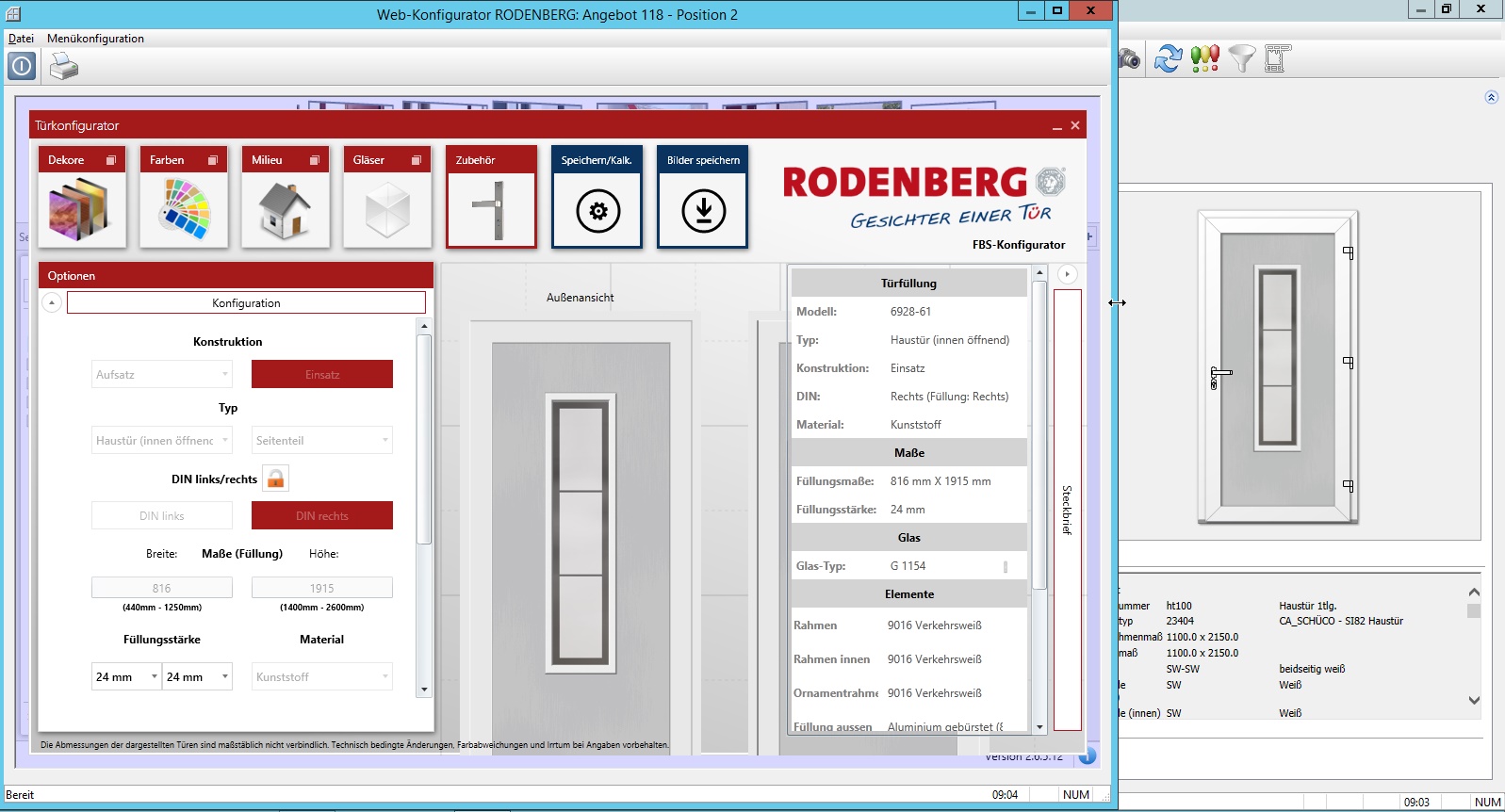
Task: Click the Füllungsmaße value 816 mm X 1915 mm
Action: point(941,481)
